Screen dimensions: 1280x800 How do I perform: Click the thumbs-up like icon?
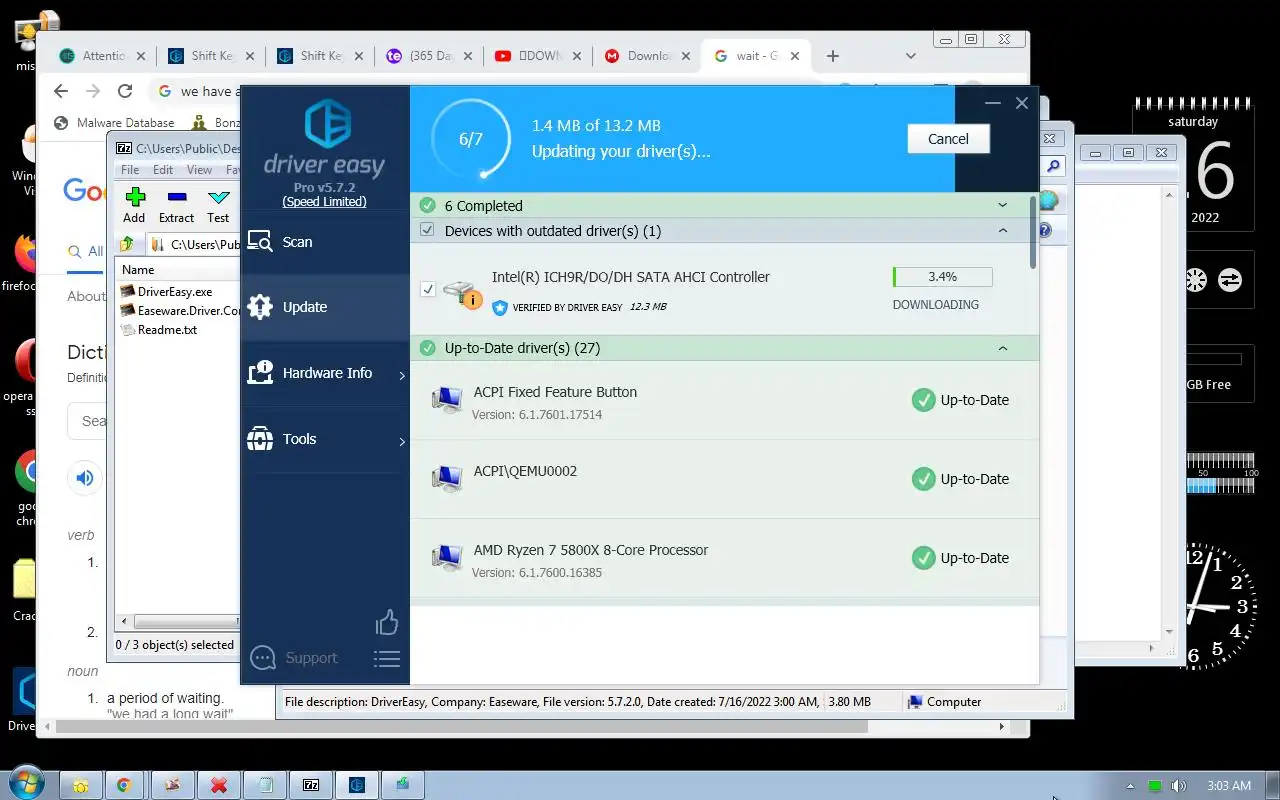coord(387,622)
